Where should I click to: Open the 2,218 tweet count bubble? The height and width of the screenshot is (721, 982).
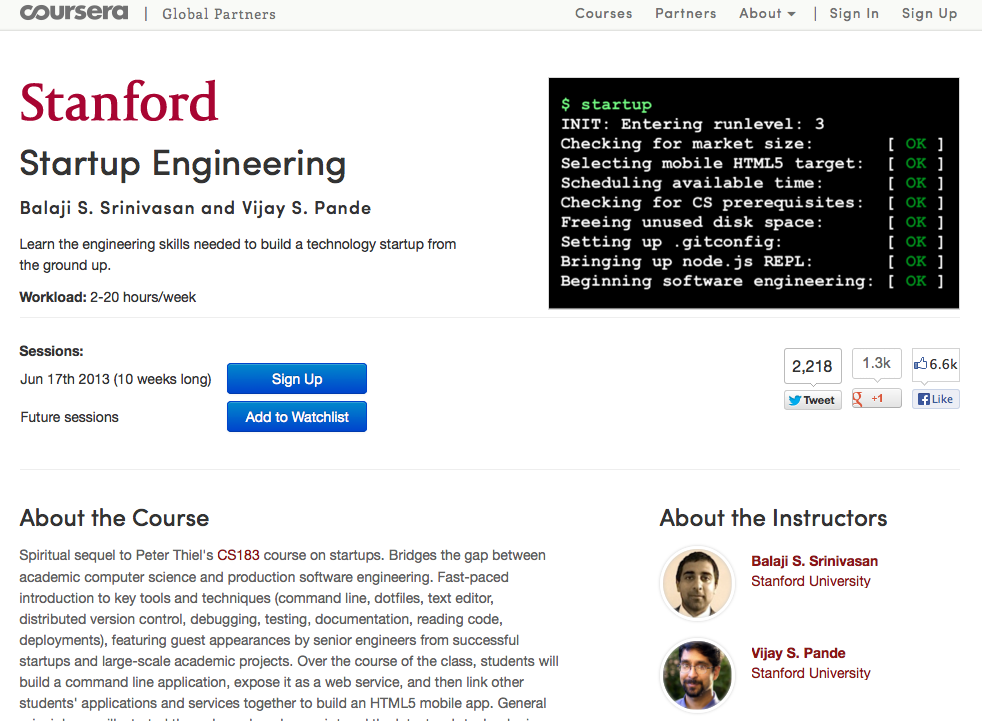click(x=812, y=366)
